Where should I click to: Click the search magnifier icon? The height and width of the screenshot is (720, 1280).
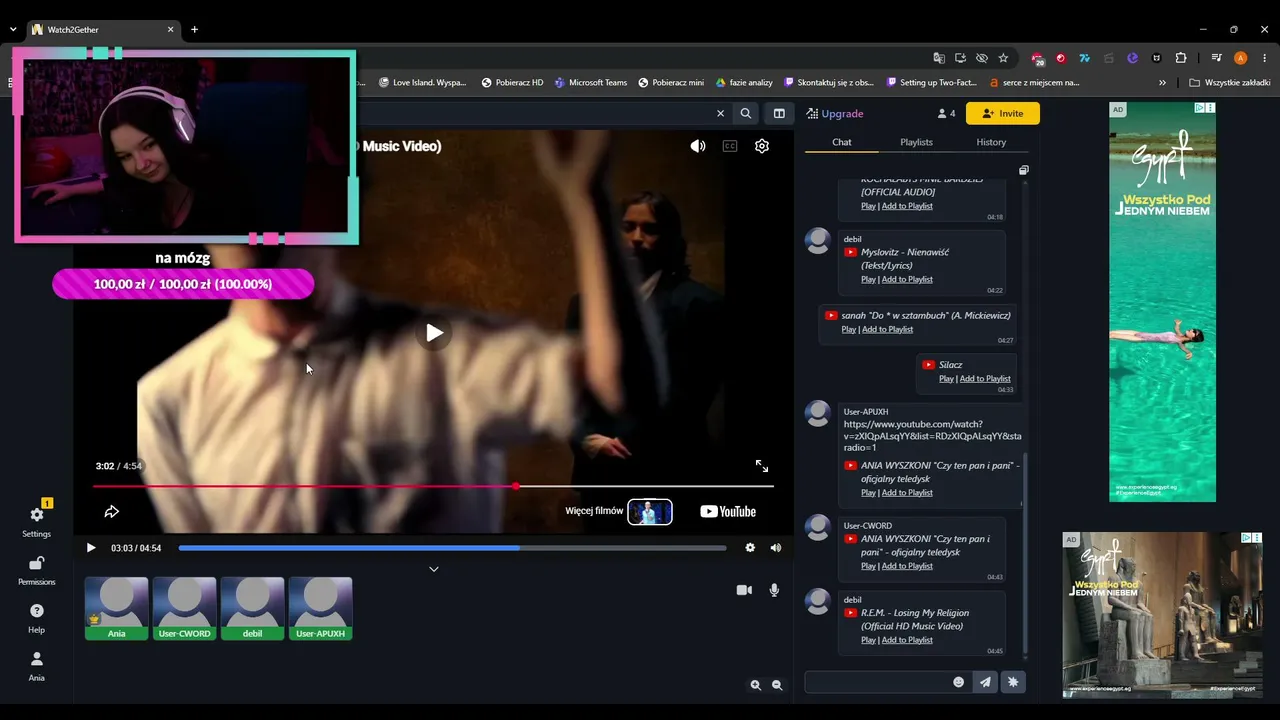(746, 114)
